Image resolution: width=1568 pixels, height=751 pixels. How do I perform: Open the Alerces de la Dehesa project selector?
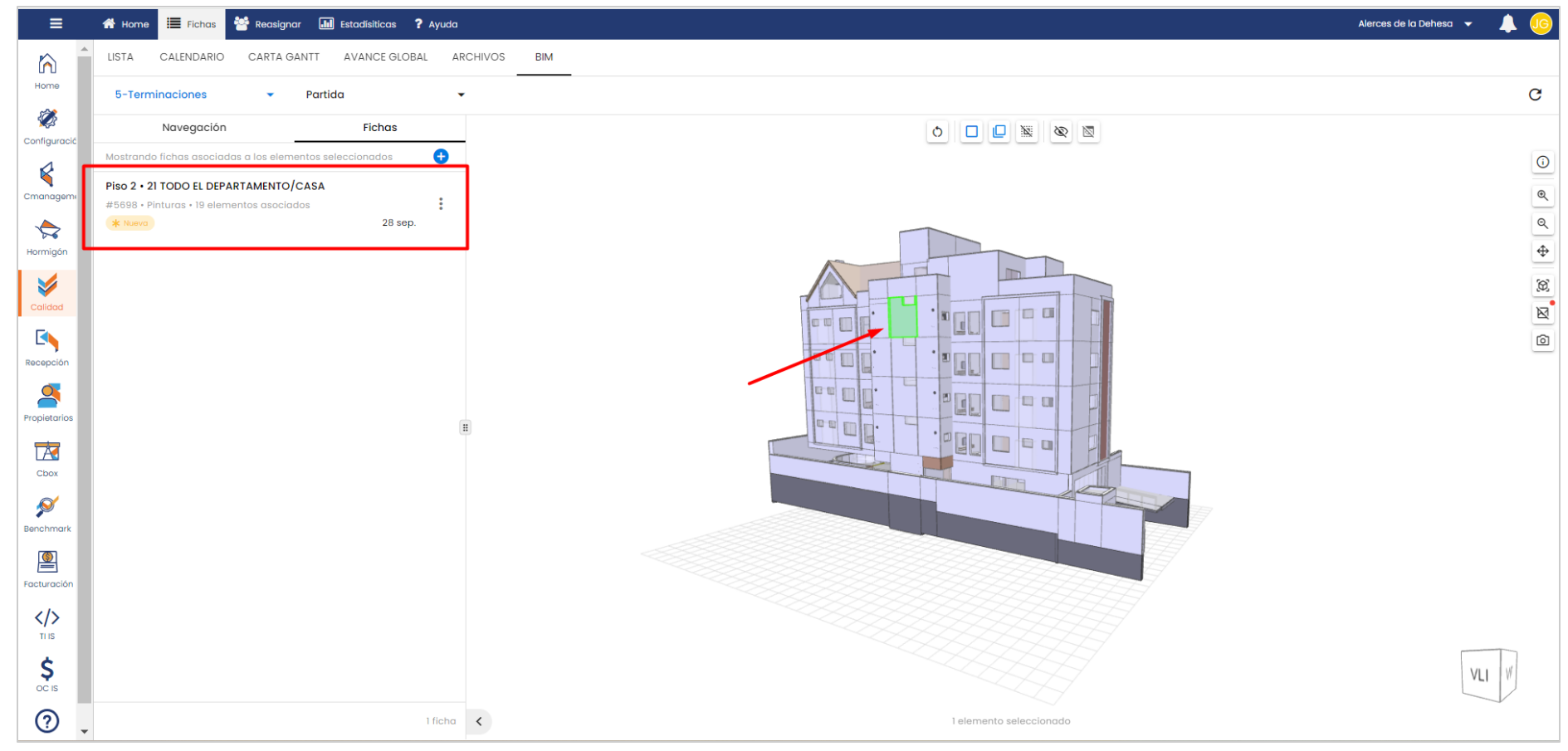coord(1414,24)
